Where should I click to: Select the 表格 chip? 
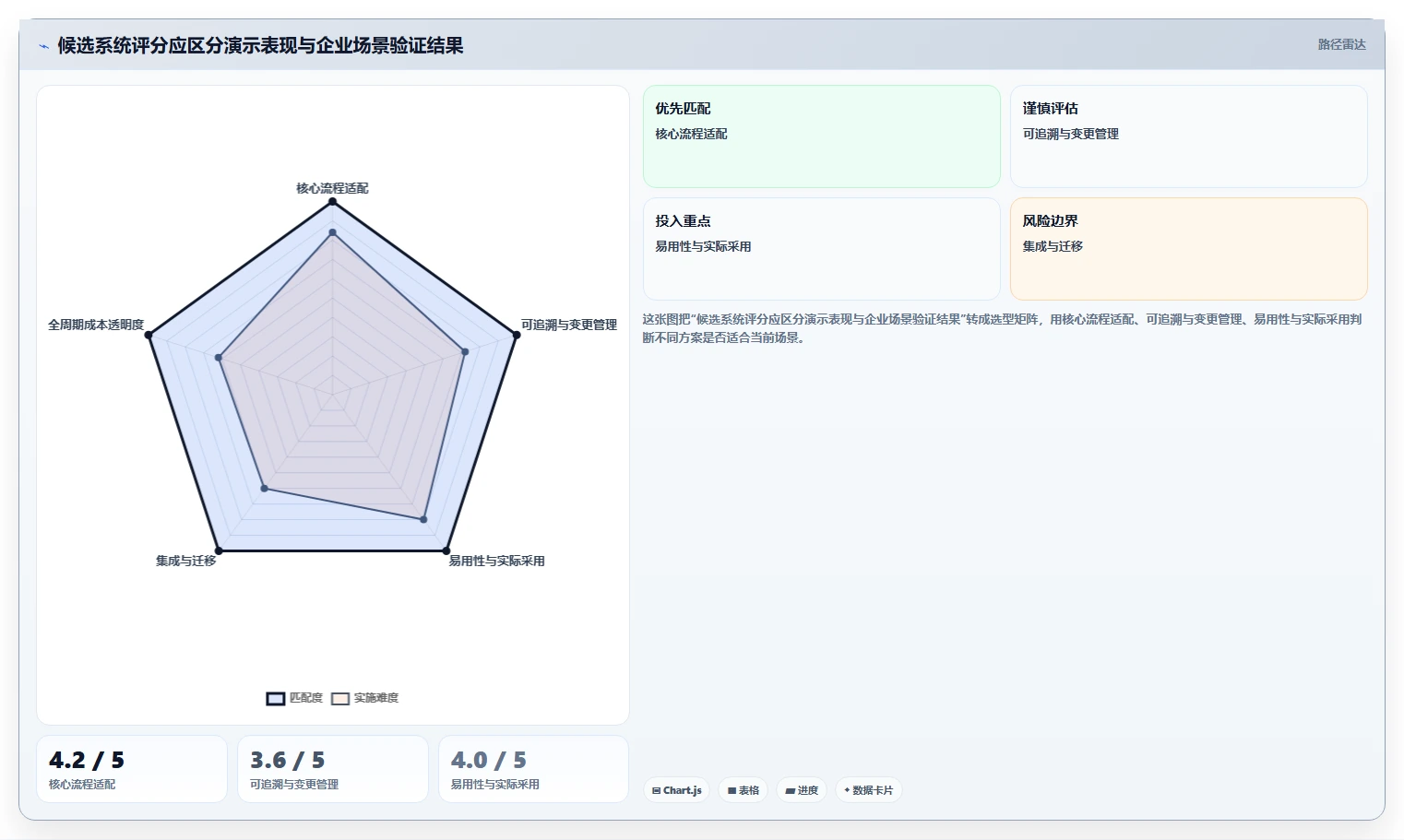click(744, 790)
